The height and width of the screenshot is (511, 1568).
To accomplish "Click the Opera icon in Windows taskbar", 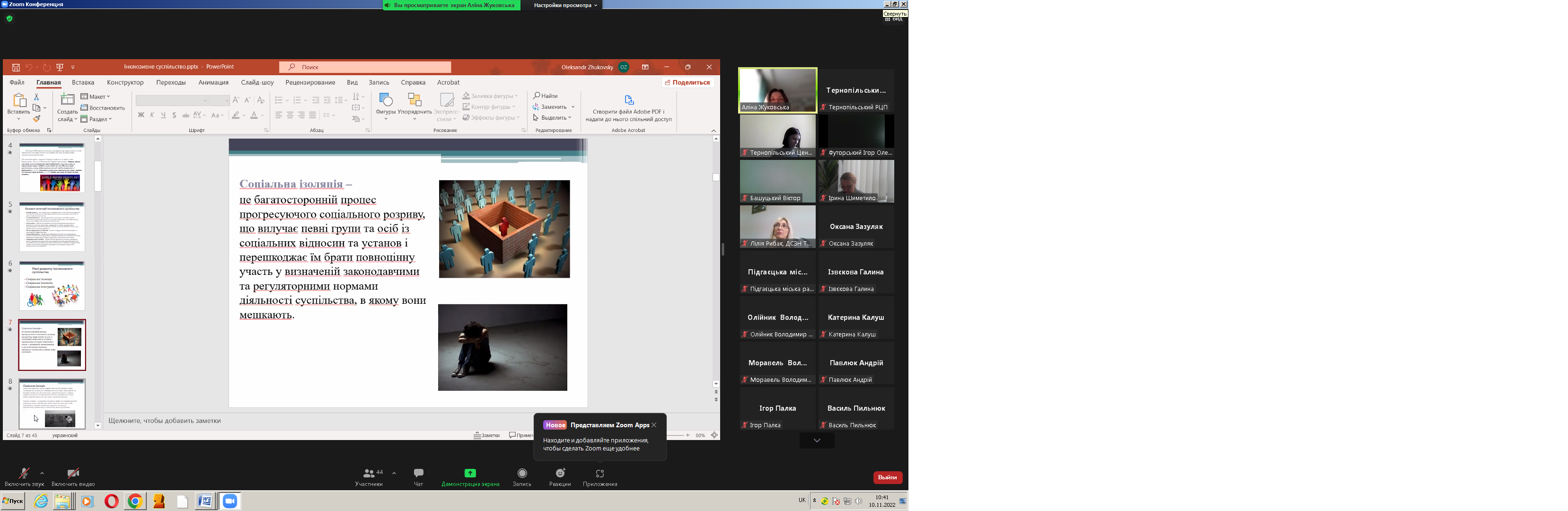I will pos(111,501).
